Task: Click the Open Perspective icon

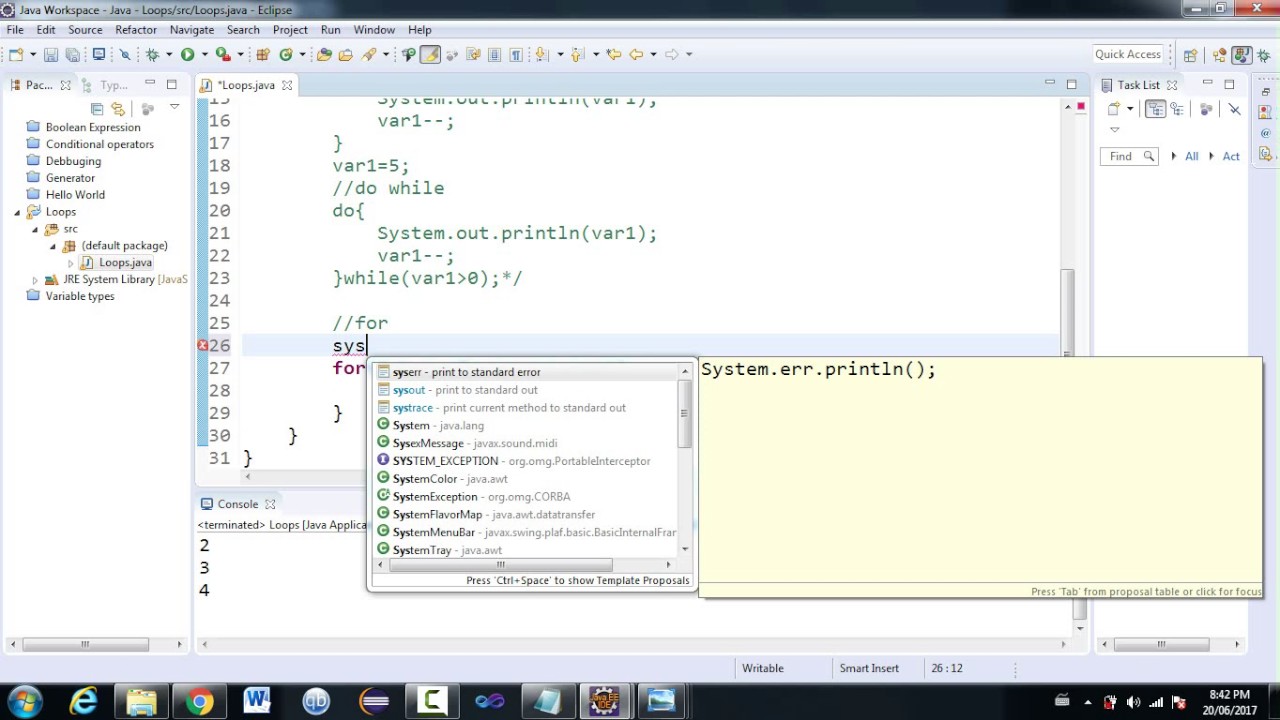Action: coord(1190,55)
